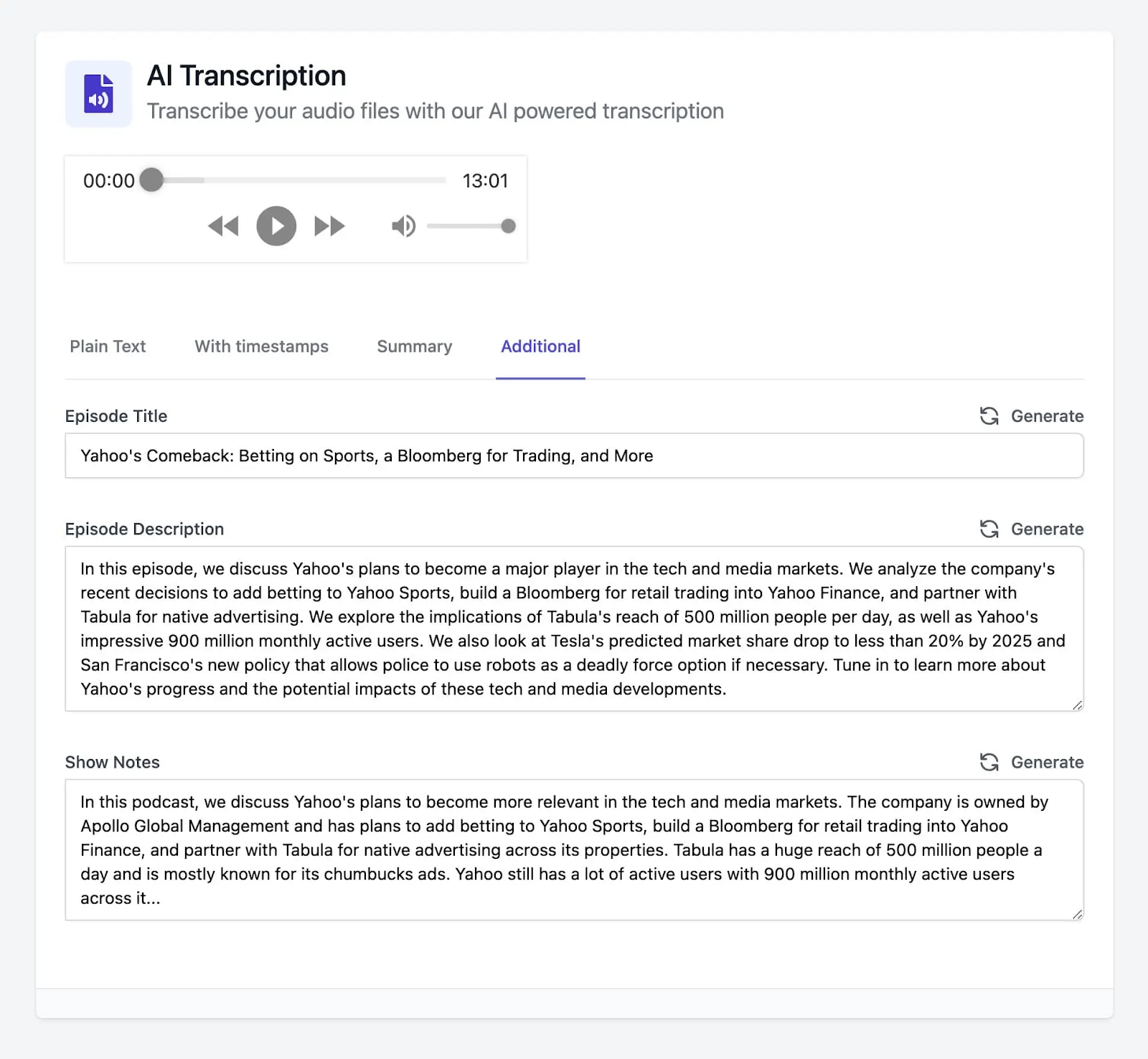Screen dimensions: 1148x1059
Task: Click refresh icon beside Show Notes Generate
Action: click(x=989, y=762)
